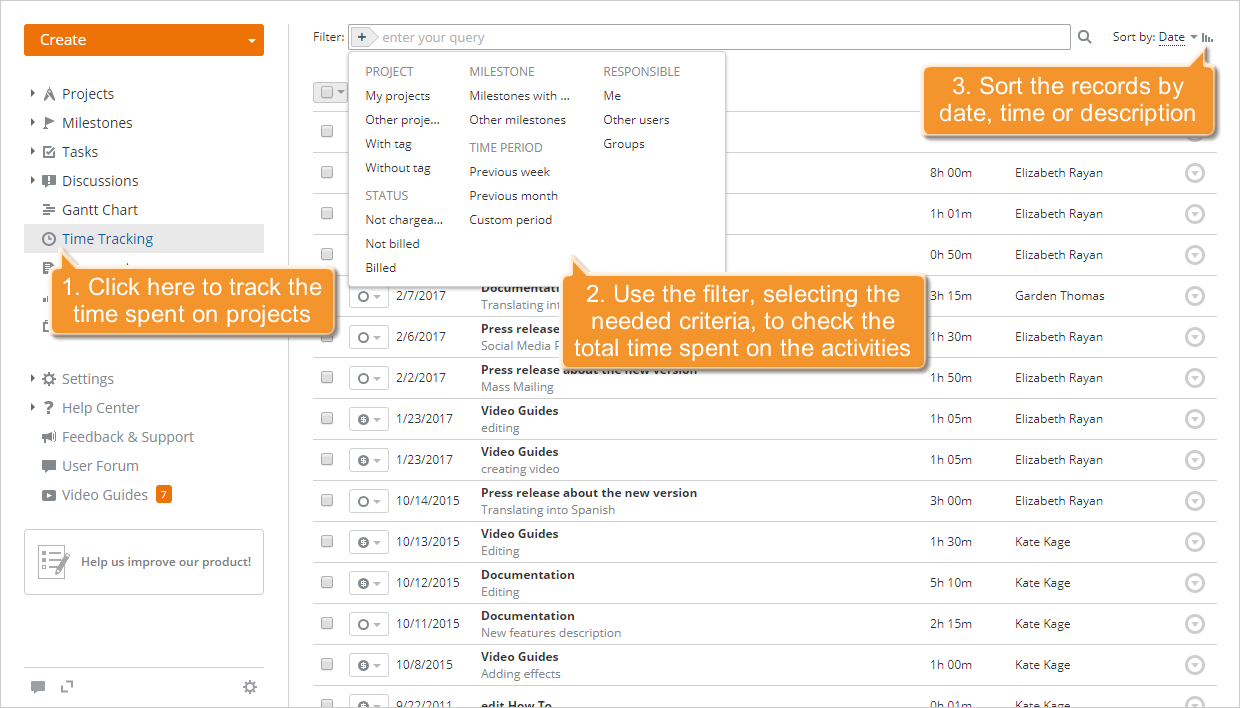
Task: Click the expand/fullscreen icon near the chat bubble
Action: [67, 687]
